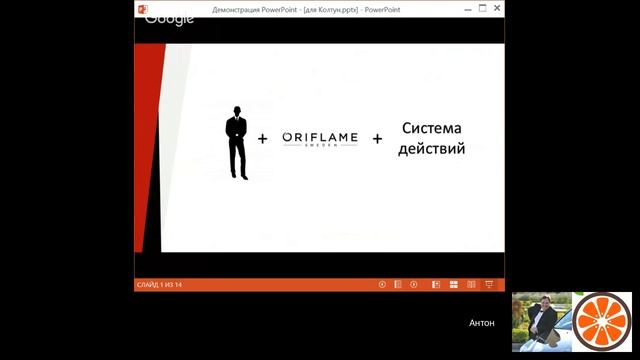The height and width of the screenshot is (360, 640).
Task: Advance to next slide in status bar
Action: pos(413,284)
